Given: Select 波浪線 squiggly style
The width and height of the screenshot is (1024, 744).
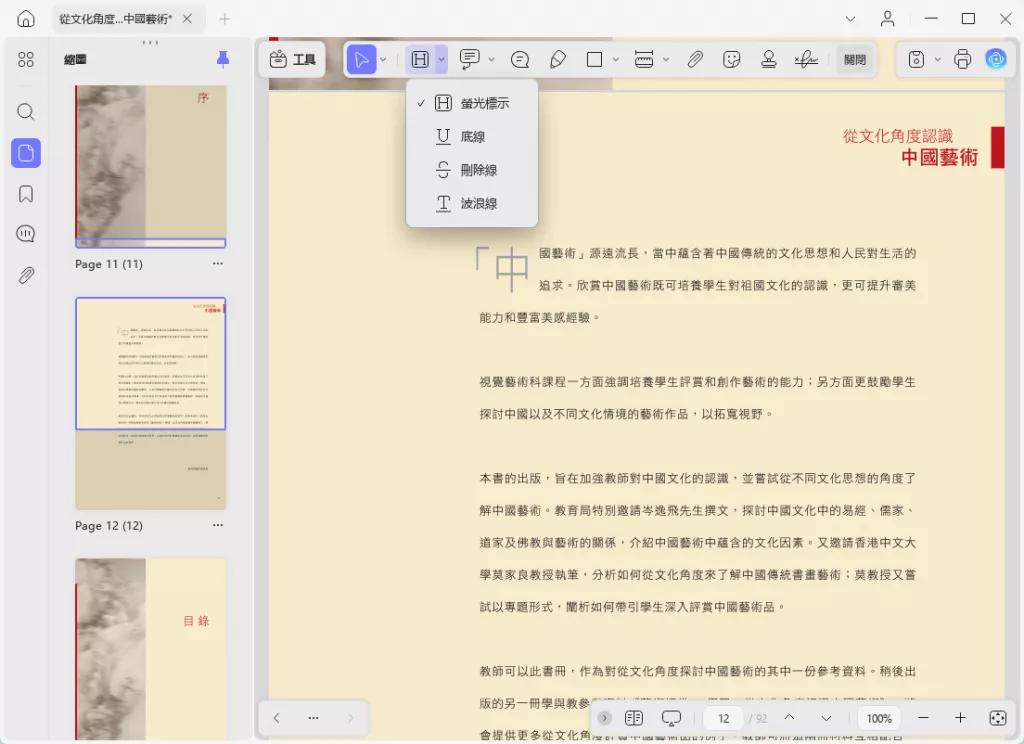Looking at the screenshot, I should (x=471, y=203).
